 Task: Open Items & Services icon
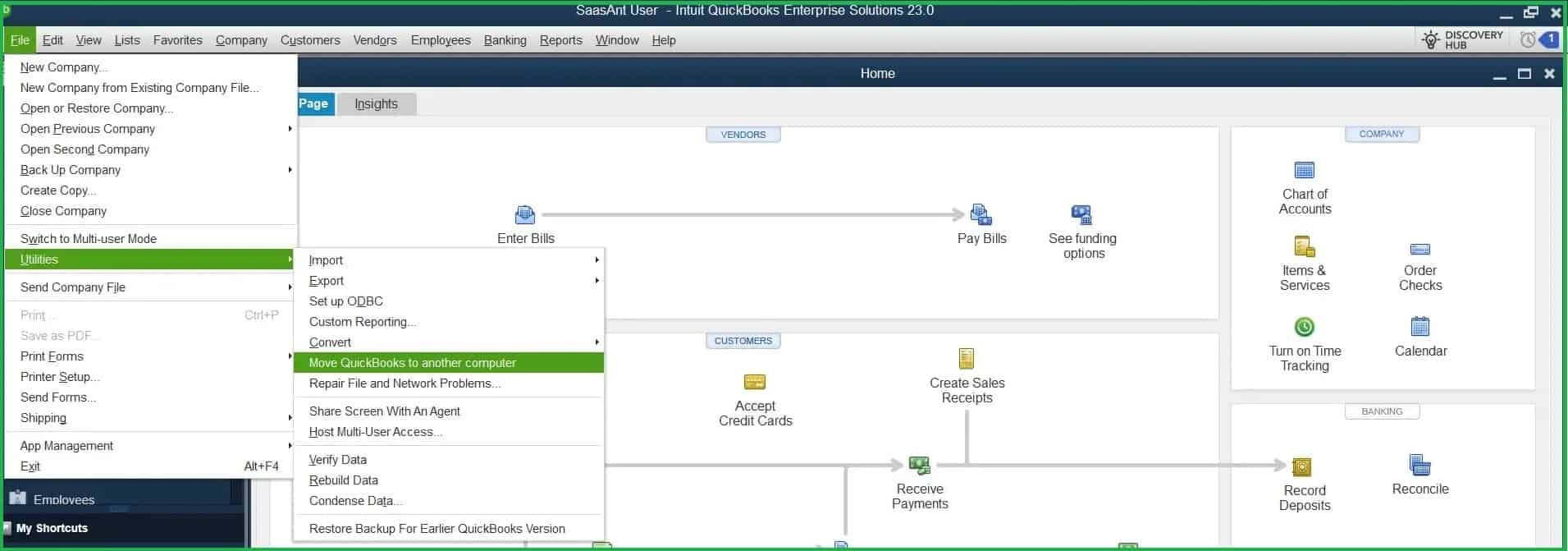tap(1304, 247)
